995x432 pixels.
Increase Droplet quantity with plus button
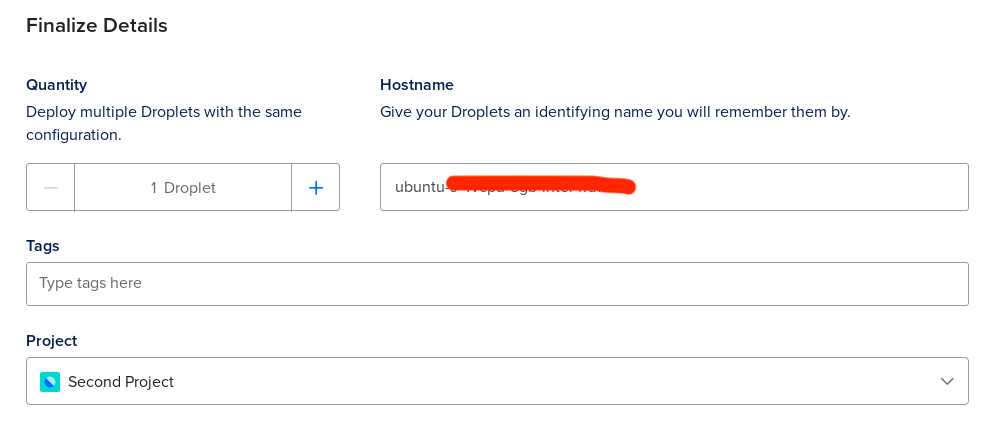point(316,187)
